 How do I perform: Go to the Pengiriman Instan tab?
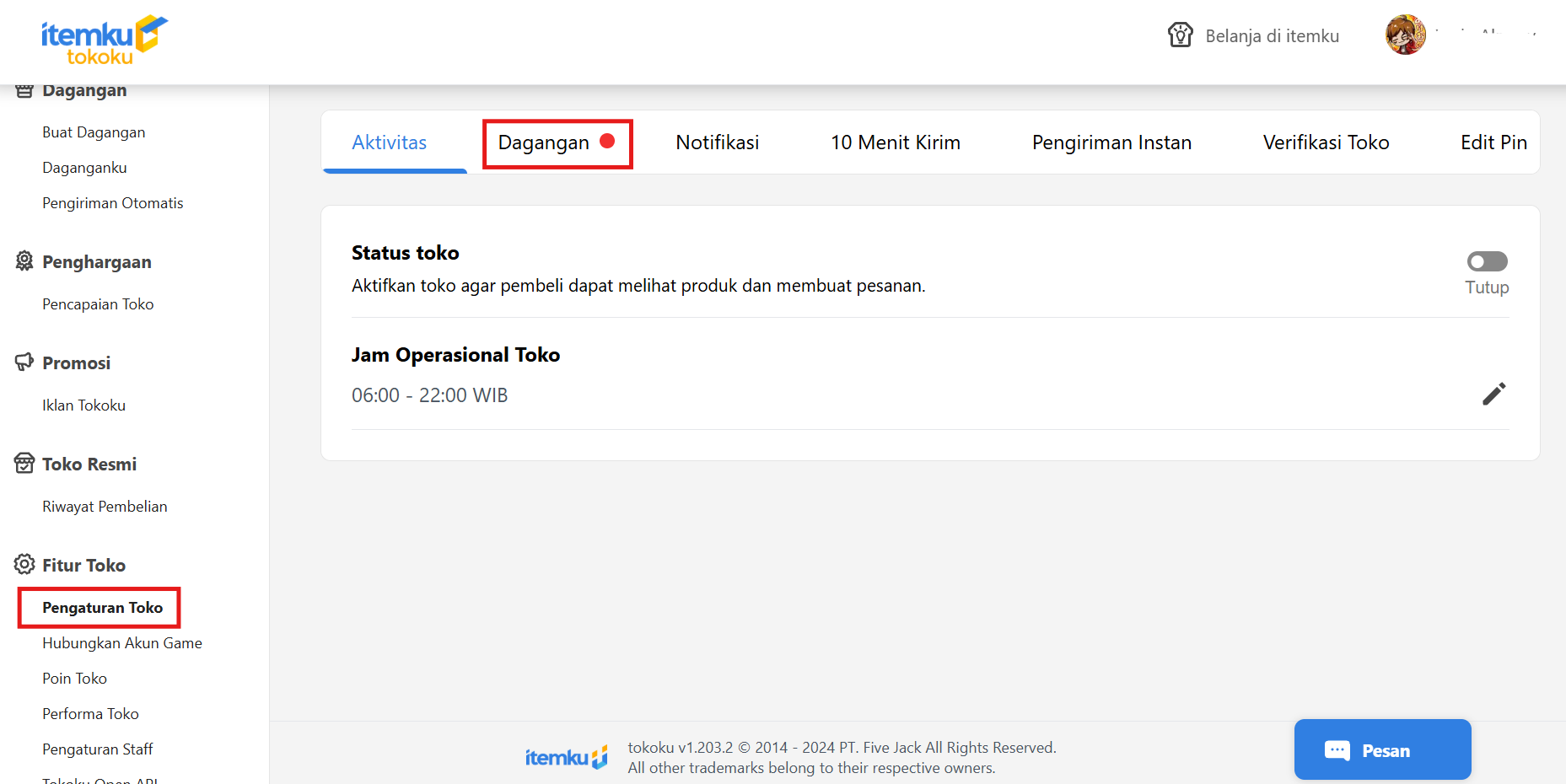(x=1111, y=143)
